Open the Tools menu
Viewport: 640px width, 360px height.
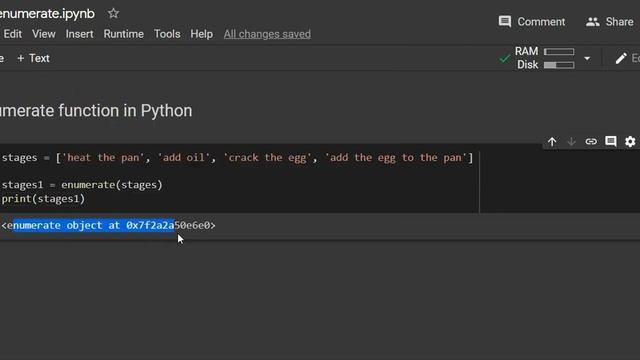coord(167,34)
